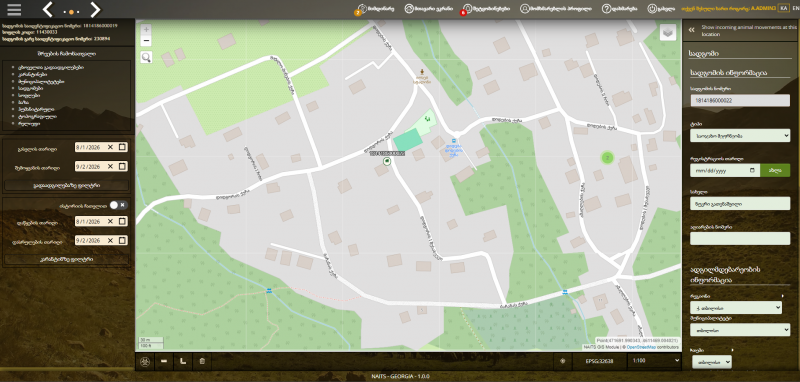Screen dimensions: 800x382
Task: Open calendar for 8/1/2026 below history toggle
Action: pyautogui.click(x=122, y=221)
